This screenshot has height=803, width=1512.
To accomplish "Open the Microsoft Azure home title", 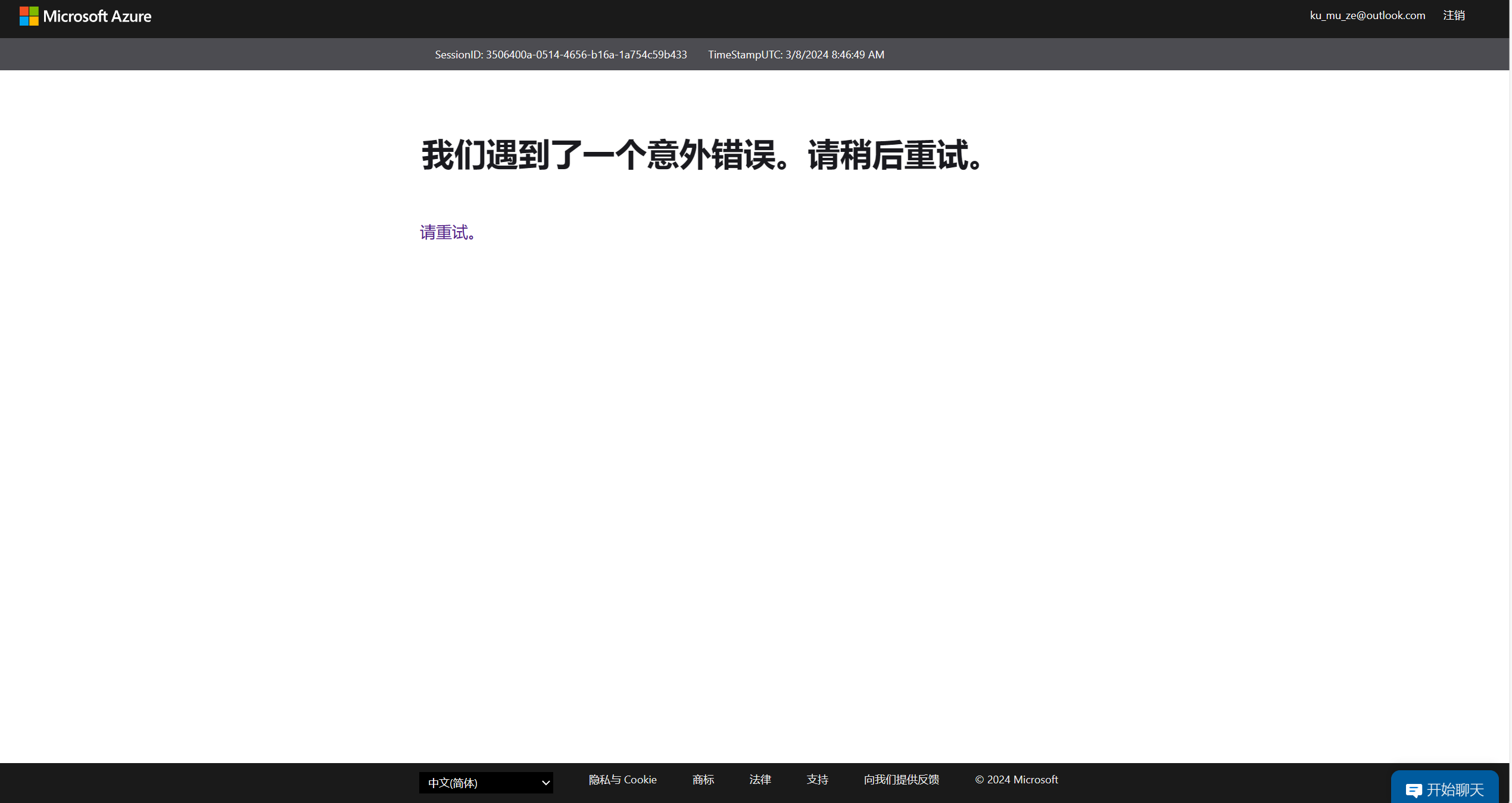I will pyautogui.click(x=97, y=16).
